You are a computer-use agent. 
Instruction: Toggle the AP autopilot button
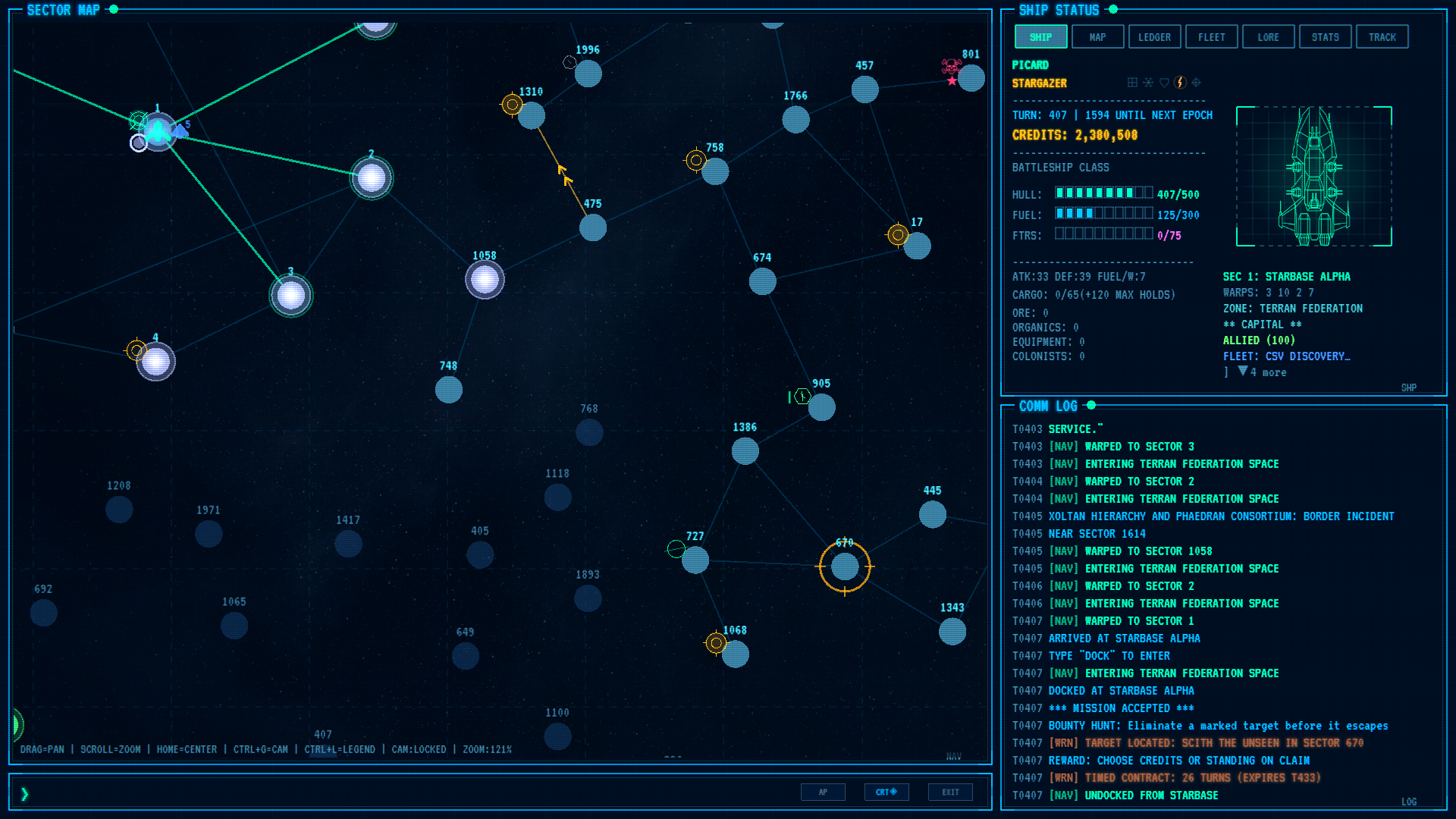coord(823,792)
